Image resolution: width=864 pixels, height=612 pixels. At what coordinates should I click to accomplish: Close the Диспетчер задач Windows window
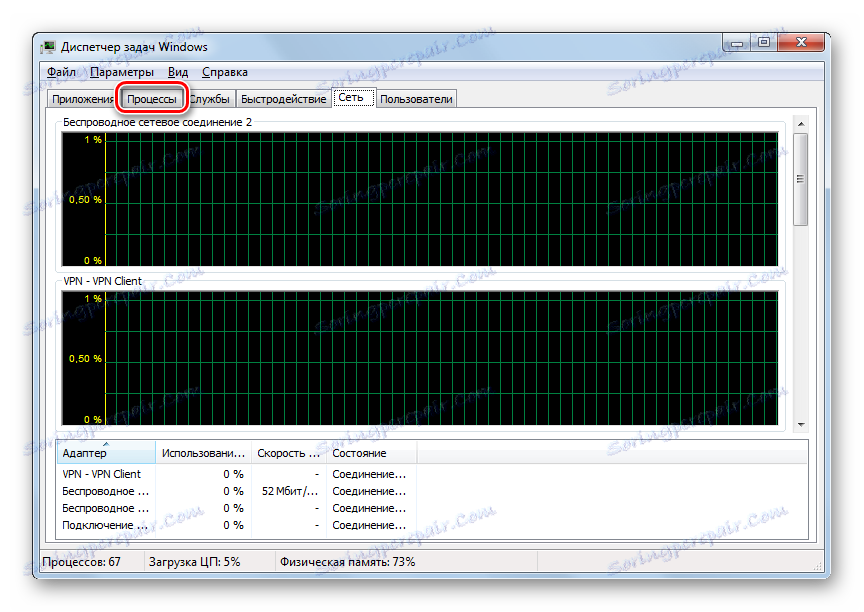click(x=801, y=42)
